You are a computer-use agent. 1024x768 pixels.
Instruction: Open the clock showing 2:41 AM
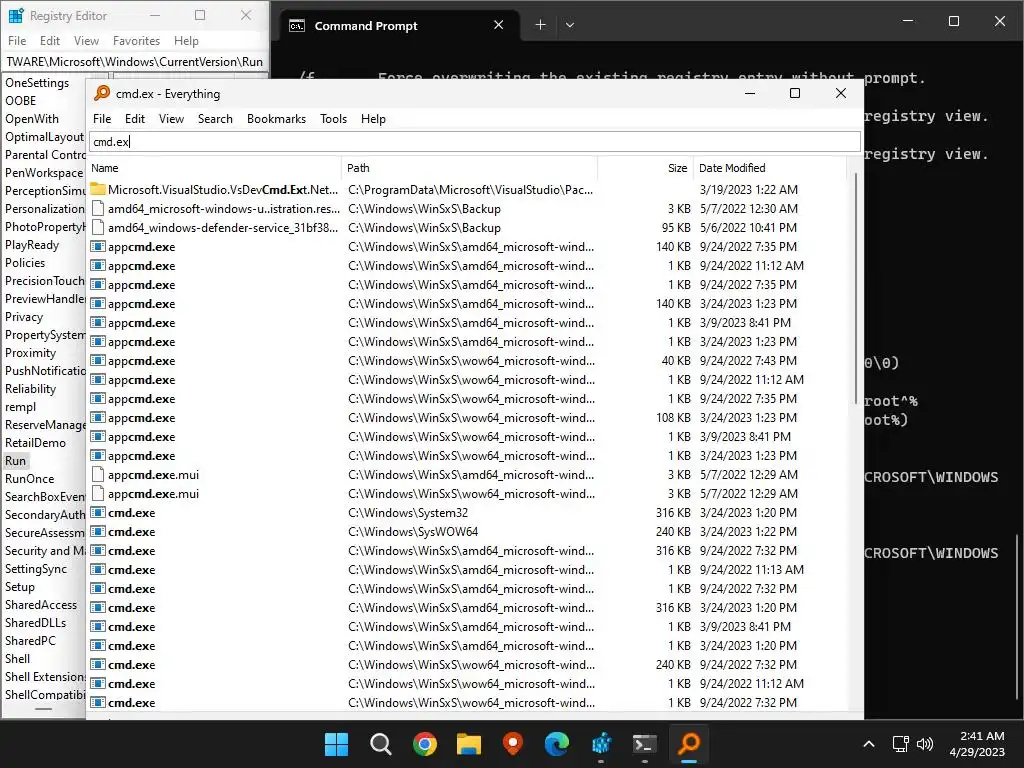coord(977,744)
